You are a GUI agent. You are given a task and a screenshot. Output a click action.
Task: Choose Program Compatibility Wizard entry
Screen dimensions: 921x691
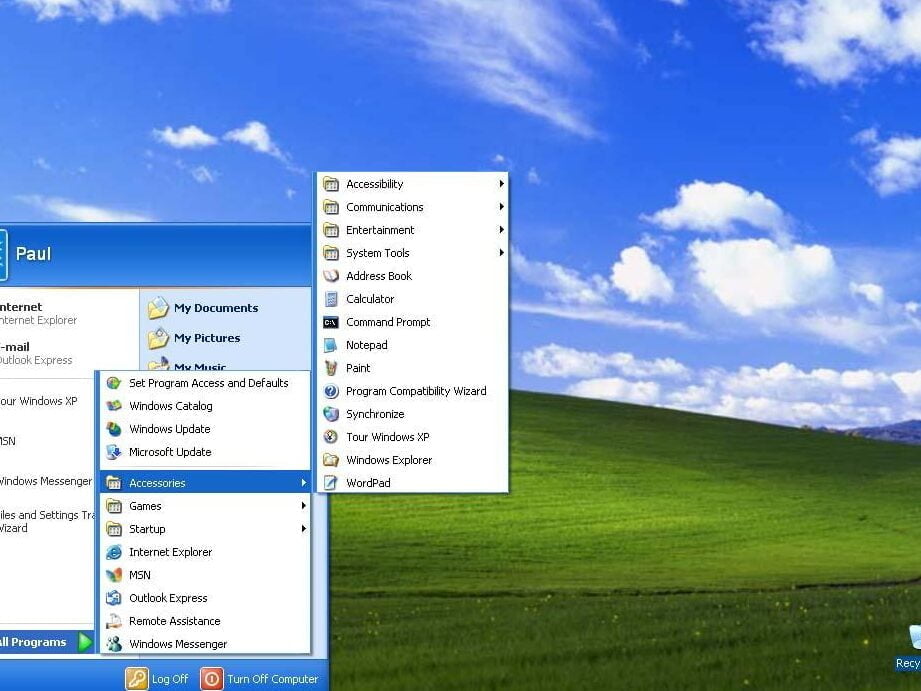(x=416, y=391)
